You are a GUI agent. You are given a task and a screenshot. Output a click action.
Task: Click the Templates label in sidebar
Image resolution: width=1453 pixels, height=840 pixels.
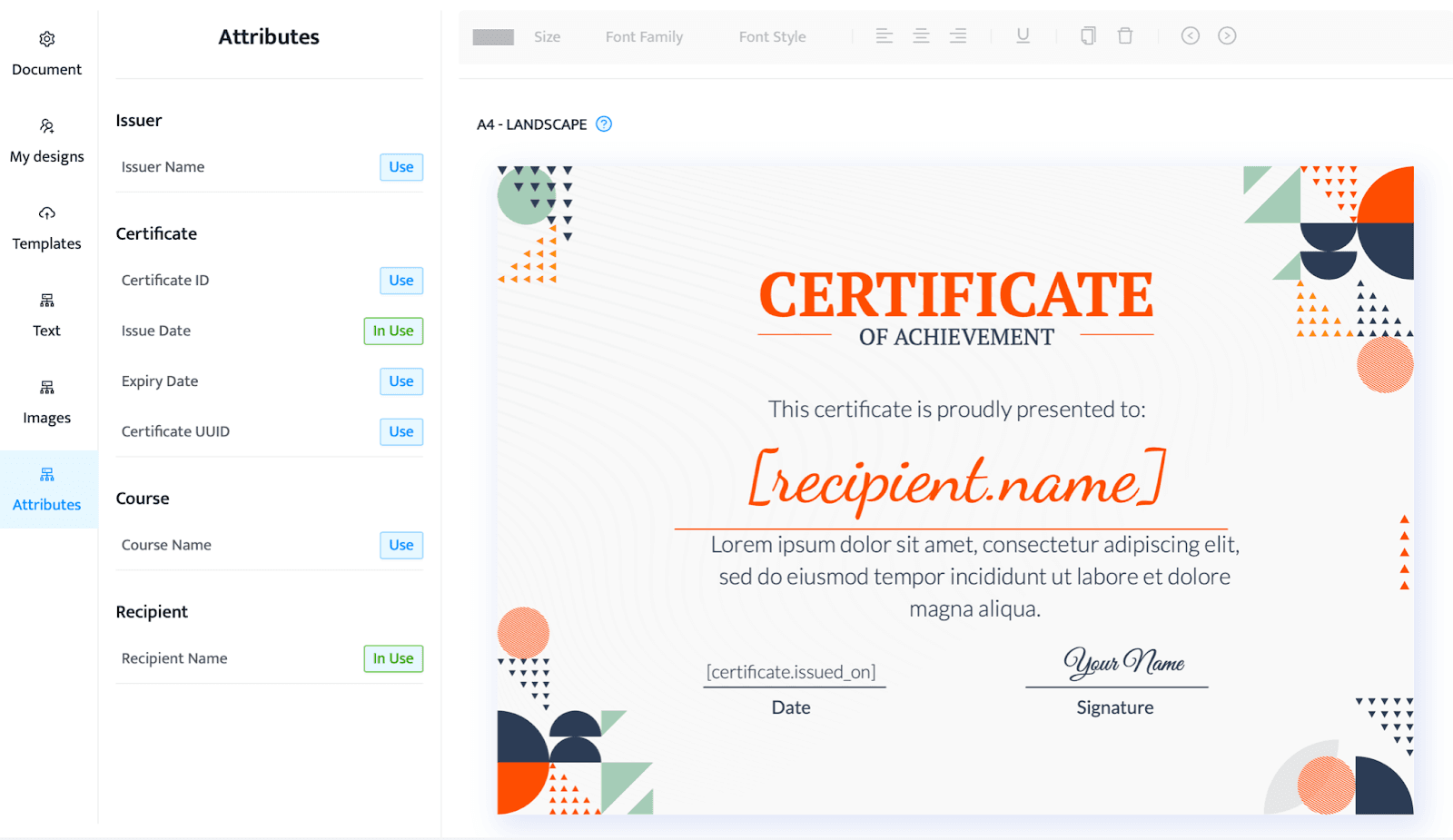pyautogui.click(x=47, y=243)
